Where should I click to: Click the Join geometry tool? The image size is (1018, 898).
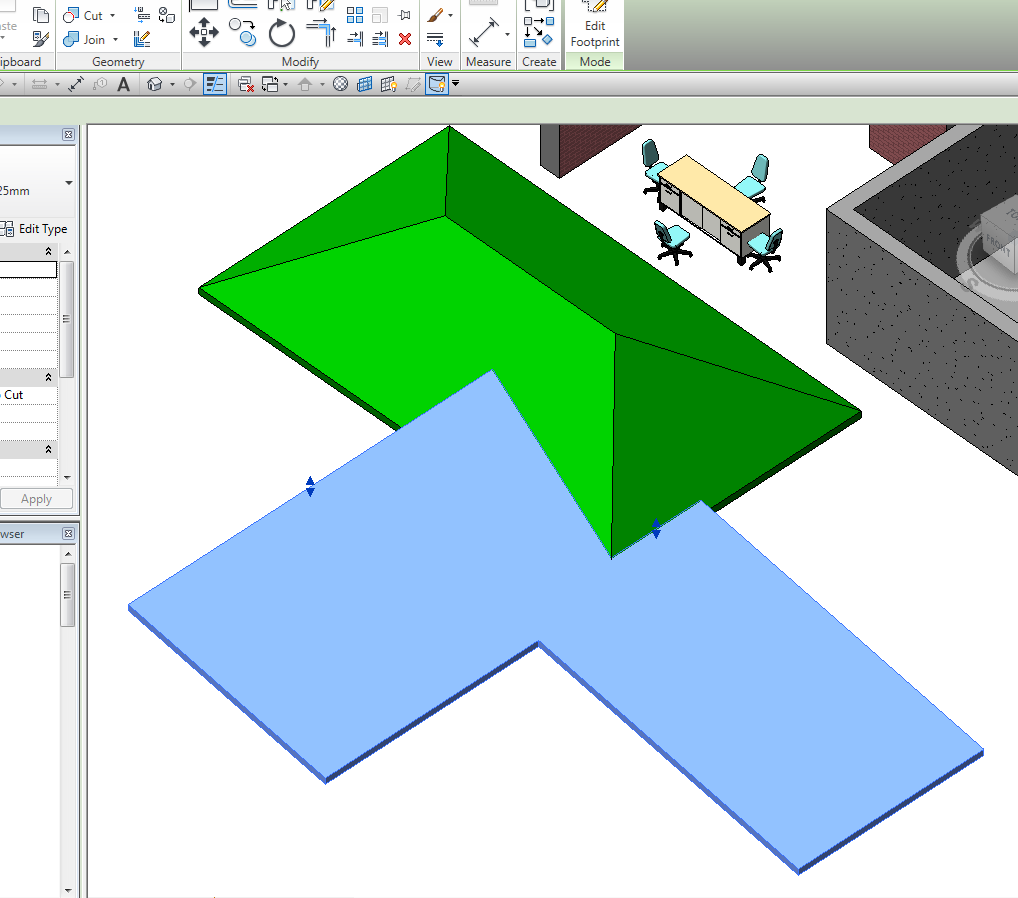(x=84, y=40)
